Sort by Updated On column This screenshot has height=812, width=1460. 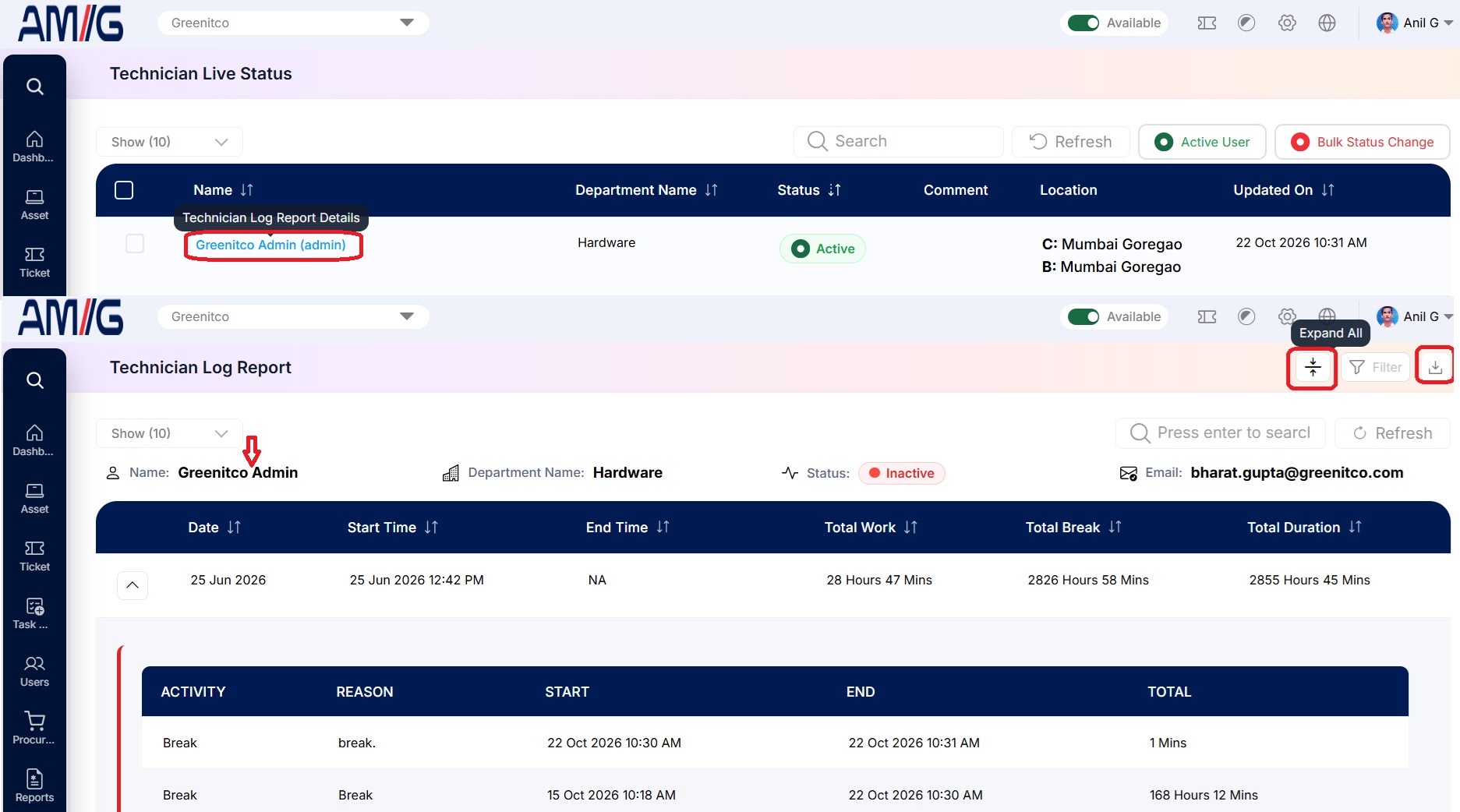pos(1327,190)
